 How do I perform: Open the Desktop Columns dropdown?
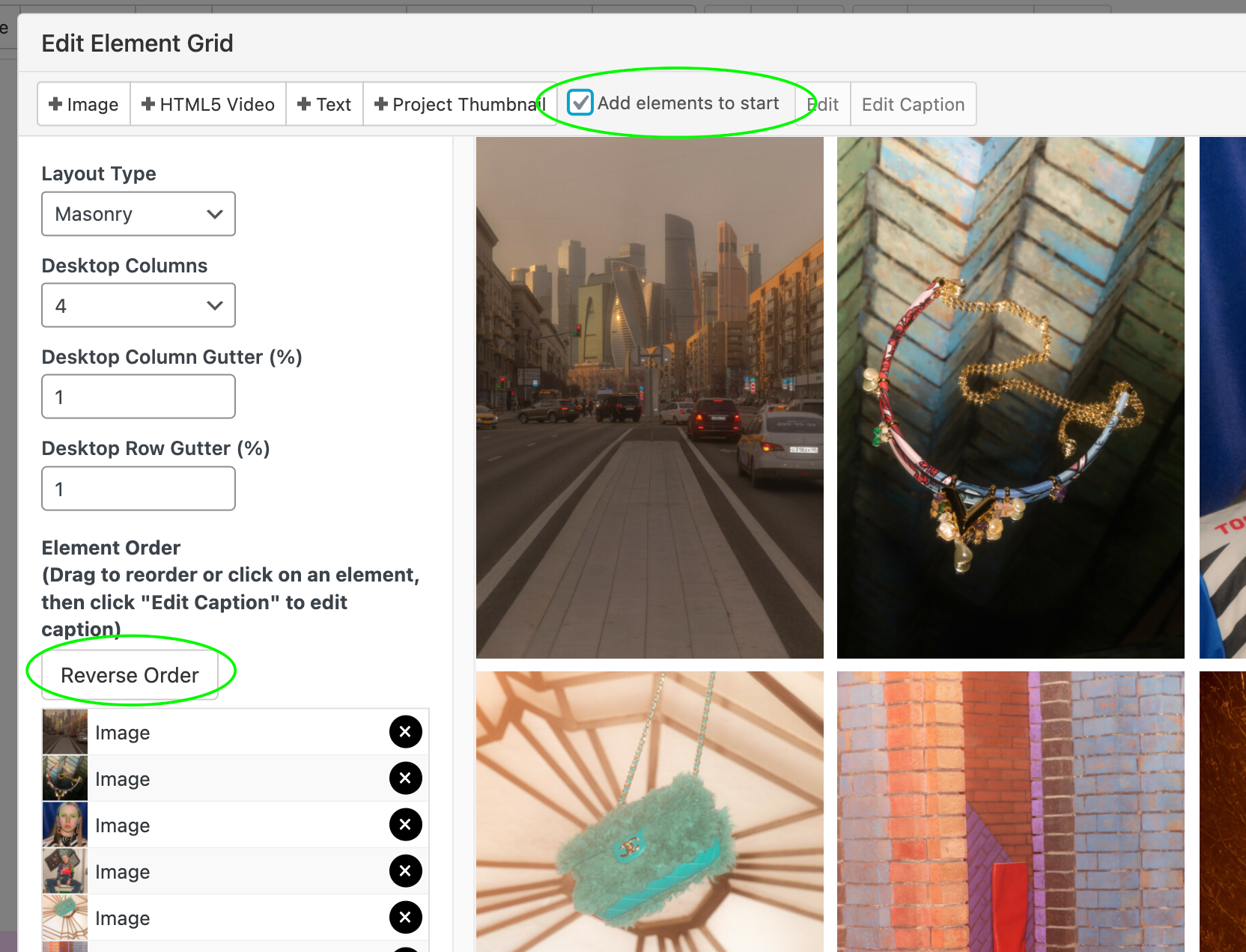(139, 305)
